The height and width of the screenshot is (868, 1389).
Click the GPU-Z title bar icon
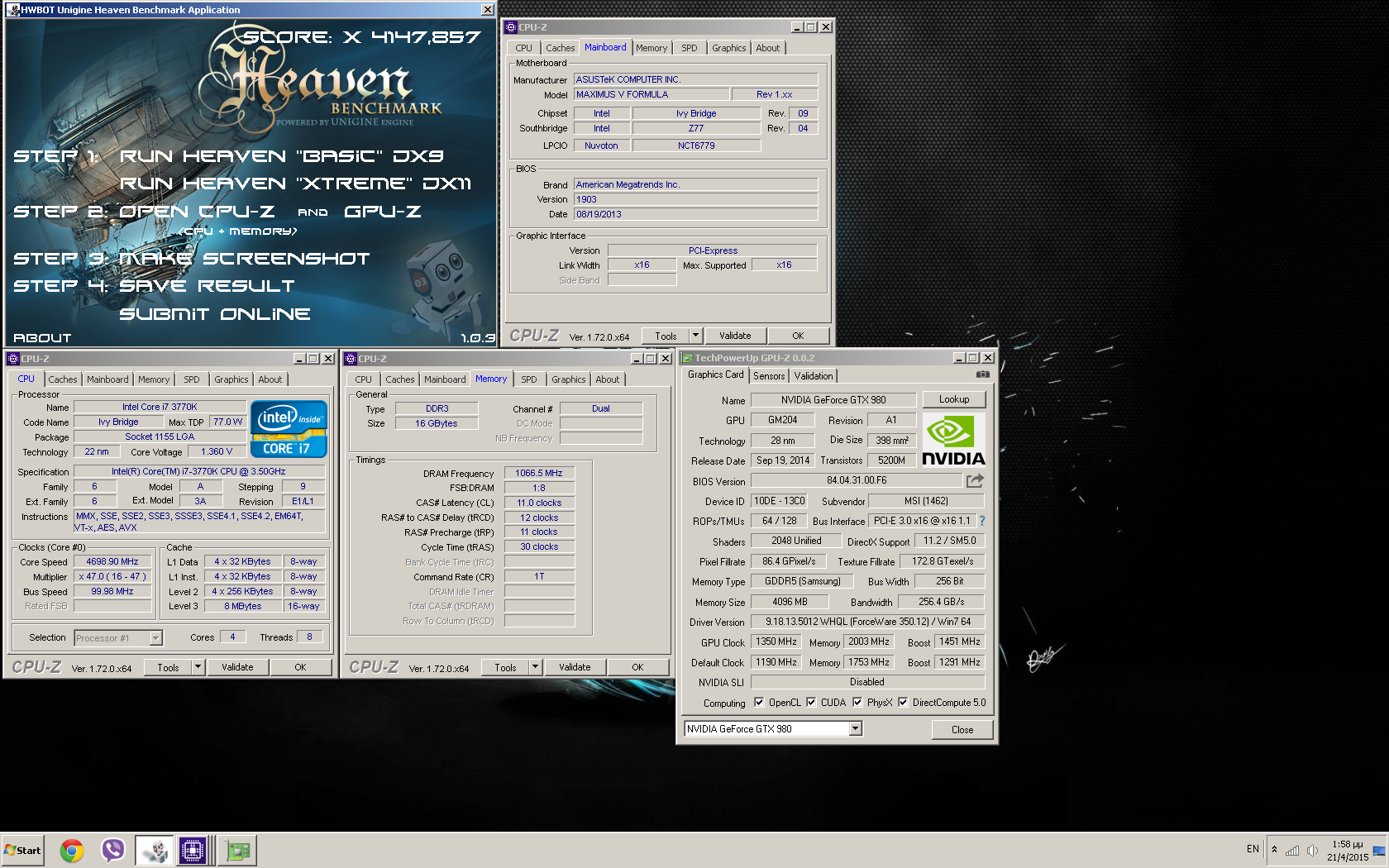pos(686,358)
